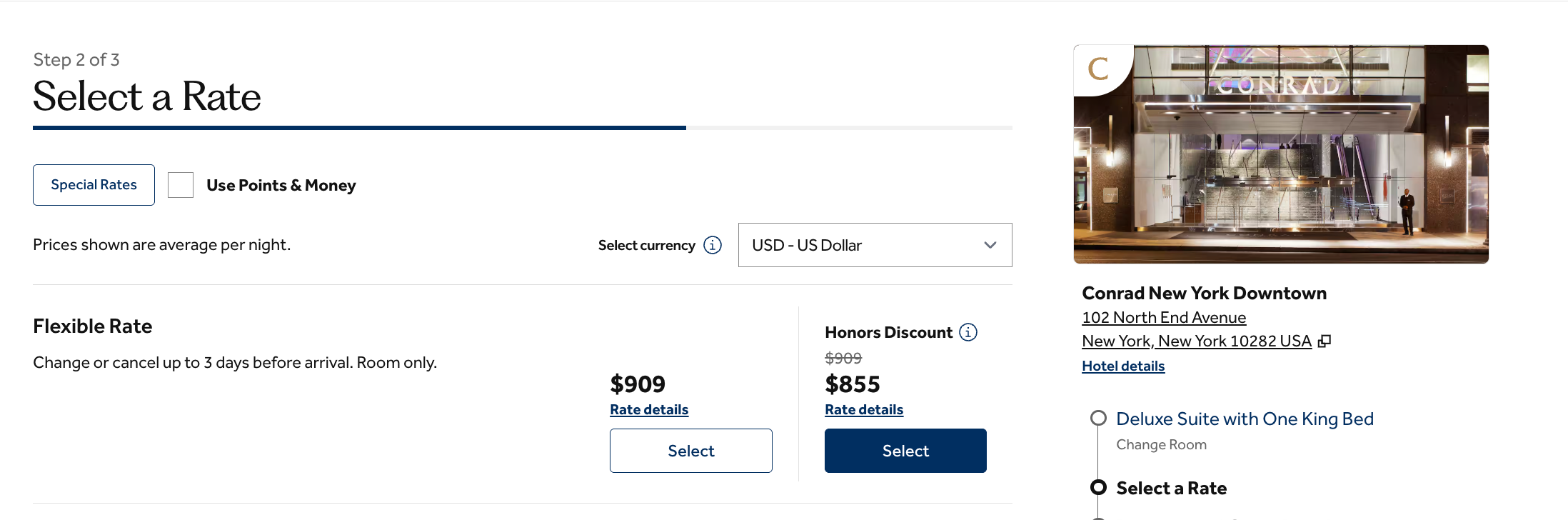This screenshot has width=1568, height=520.
Task: Select the $855 Honors Discount rate
Action: [x=905, y=451]
